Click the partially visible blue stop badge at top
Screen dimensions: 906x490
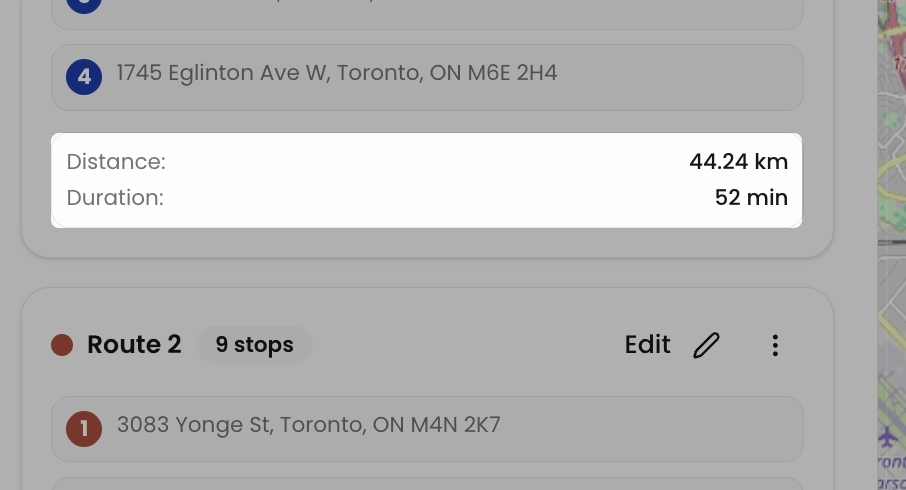83,4
